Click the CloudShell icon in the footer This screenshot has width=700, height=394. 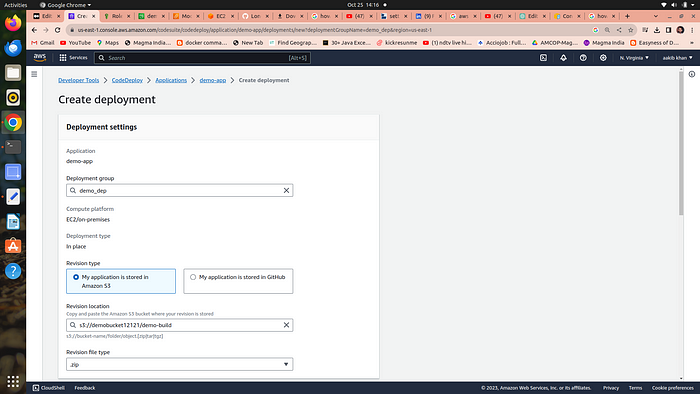tap(36, 388)
